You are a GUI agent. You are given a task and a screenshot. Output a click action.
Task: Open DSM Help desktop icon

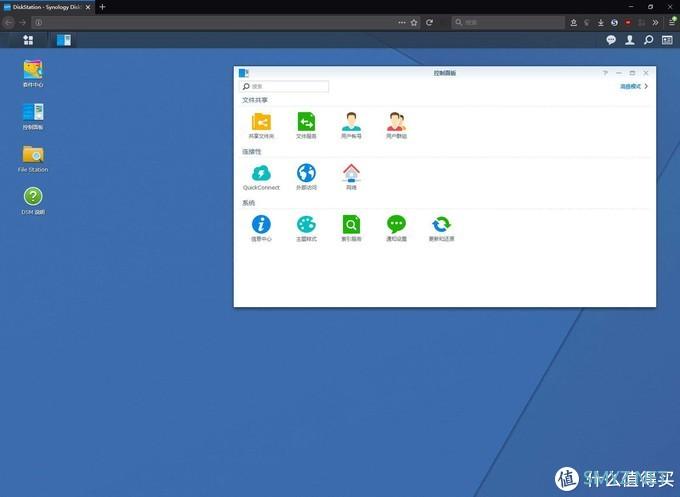click(x=33, y=200)
